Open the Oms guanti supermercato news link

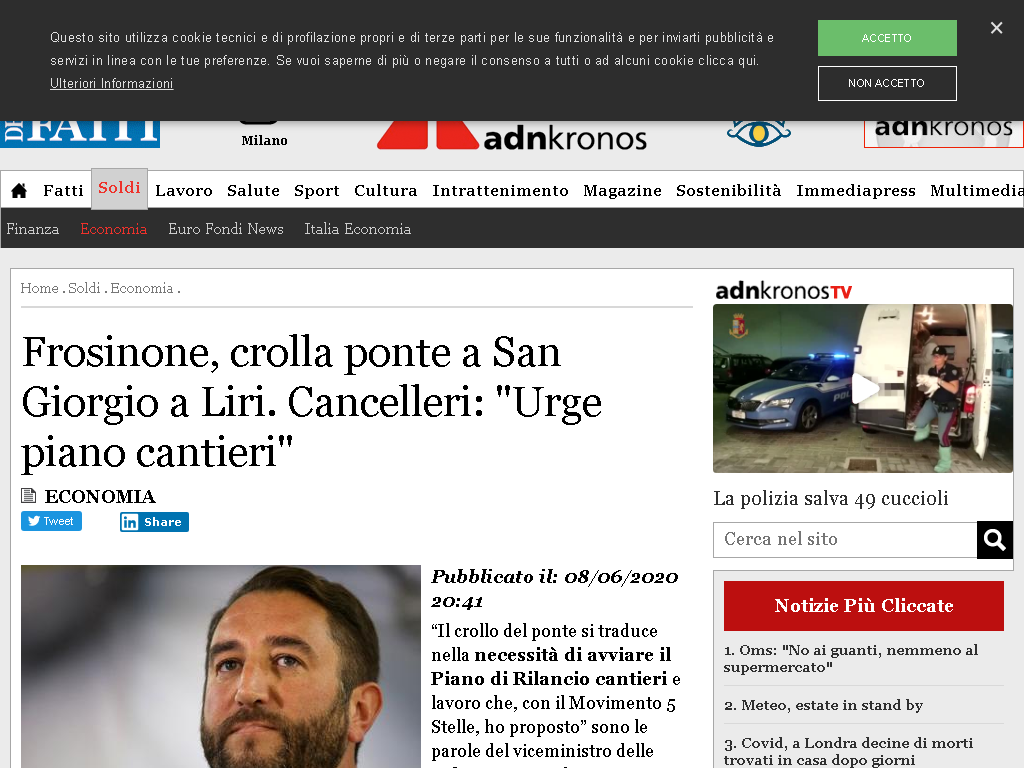850,658
